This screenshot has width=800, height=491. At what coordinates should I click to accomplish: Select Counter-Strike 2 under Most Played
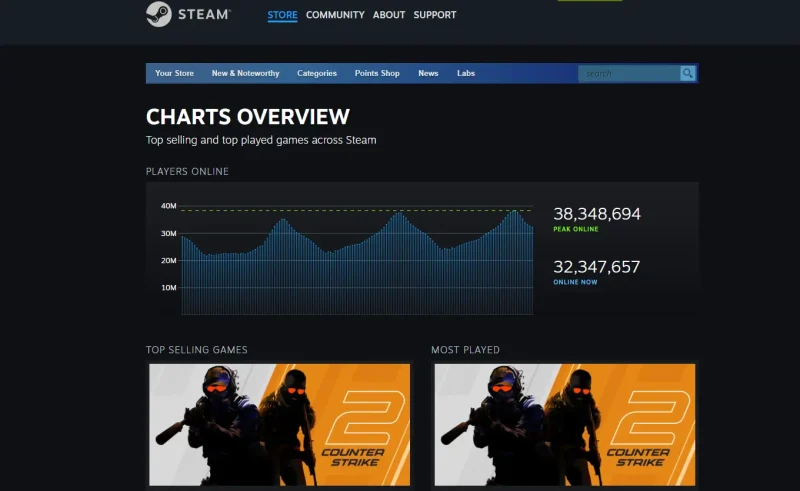click(x=565, y=425)
